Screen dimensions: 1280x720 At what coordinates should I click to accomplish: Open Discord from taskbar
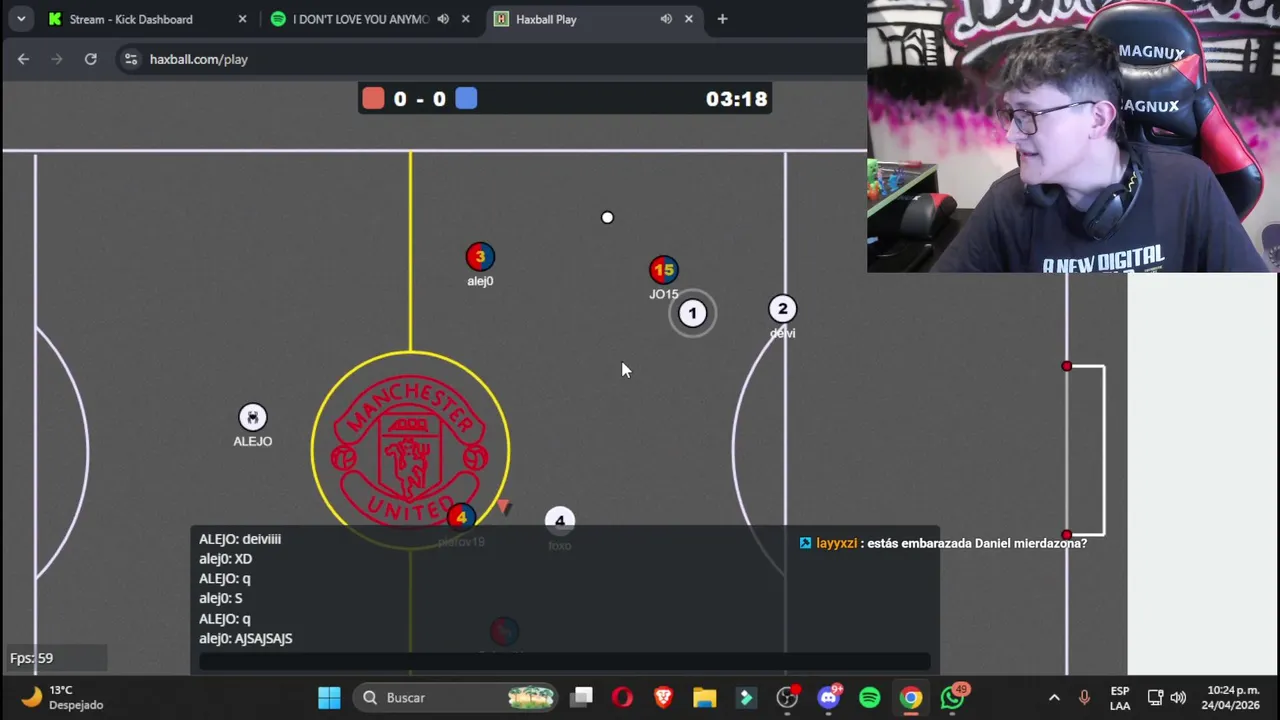(x=829, y=697)
